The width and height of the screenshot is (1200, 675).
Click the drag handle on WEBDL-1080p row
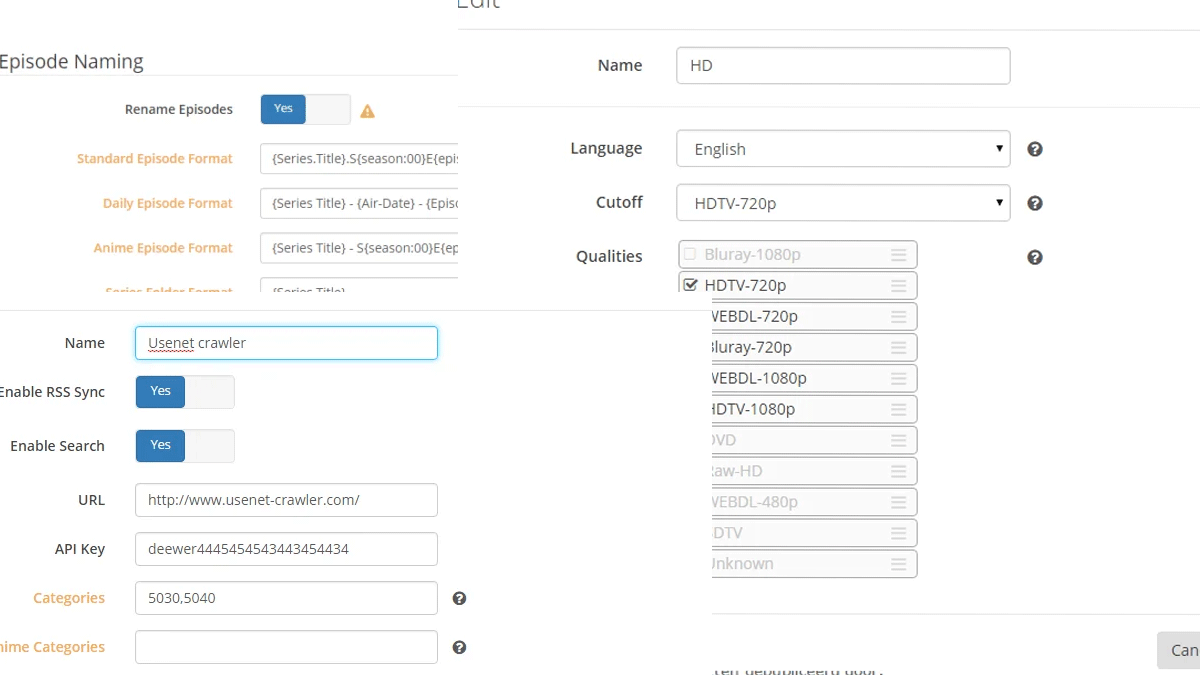[x=898, y=379]
